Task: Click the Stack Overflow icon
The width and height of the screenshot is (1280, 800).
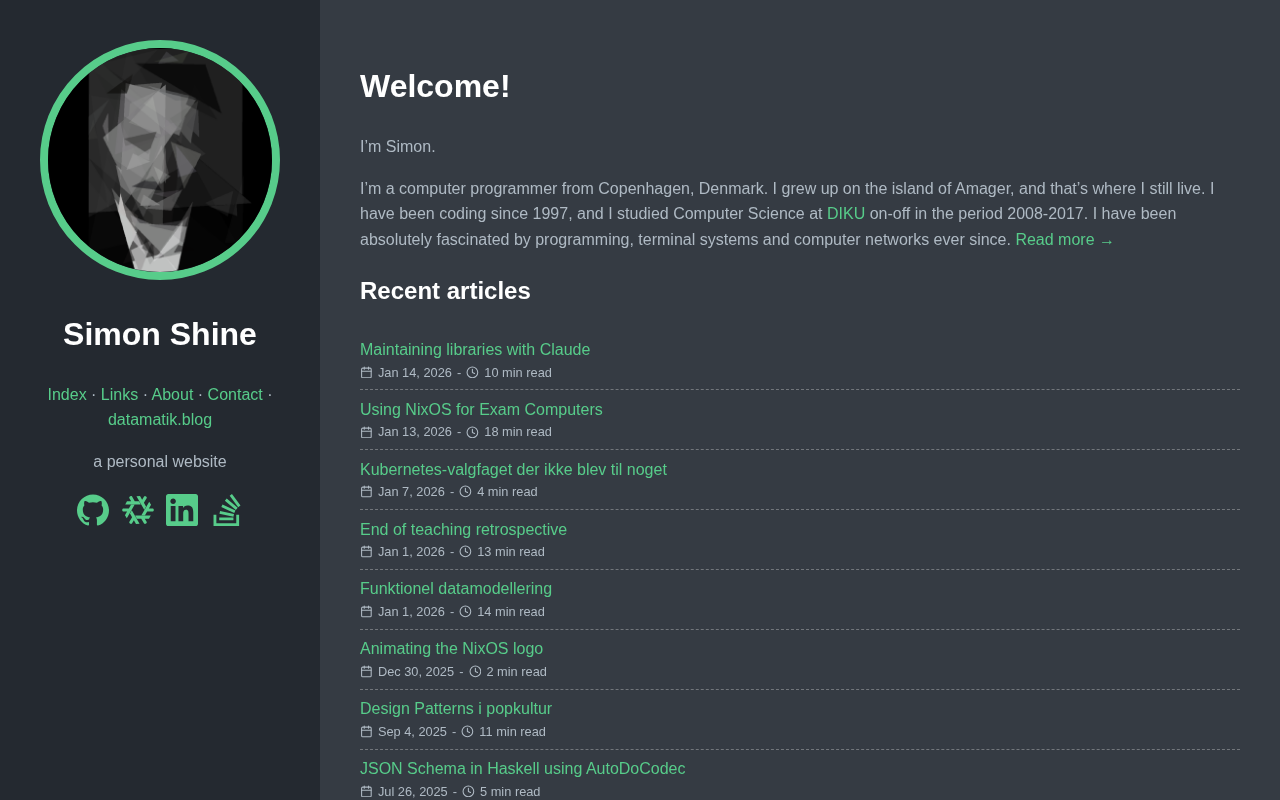Action: [x=227, y=510]
